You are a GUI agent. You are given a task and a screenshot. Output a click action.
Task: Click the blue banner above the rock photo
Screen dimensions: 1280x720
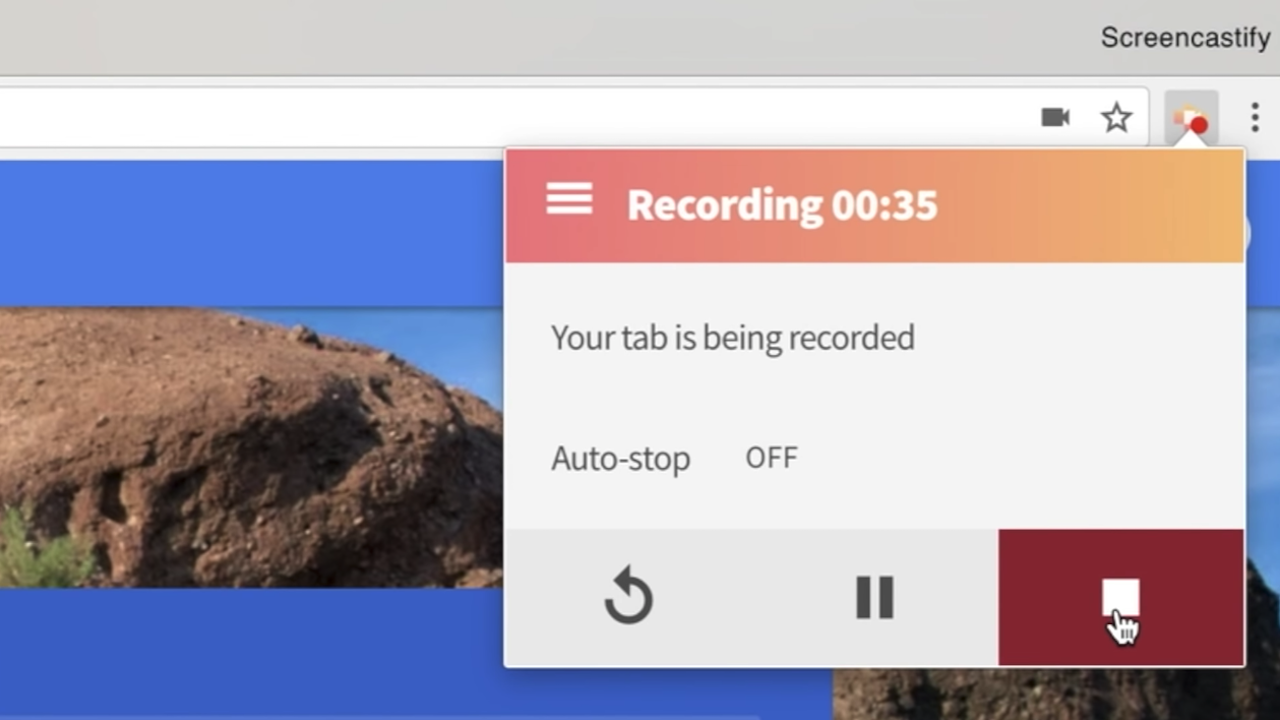(250, 232)
